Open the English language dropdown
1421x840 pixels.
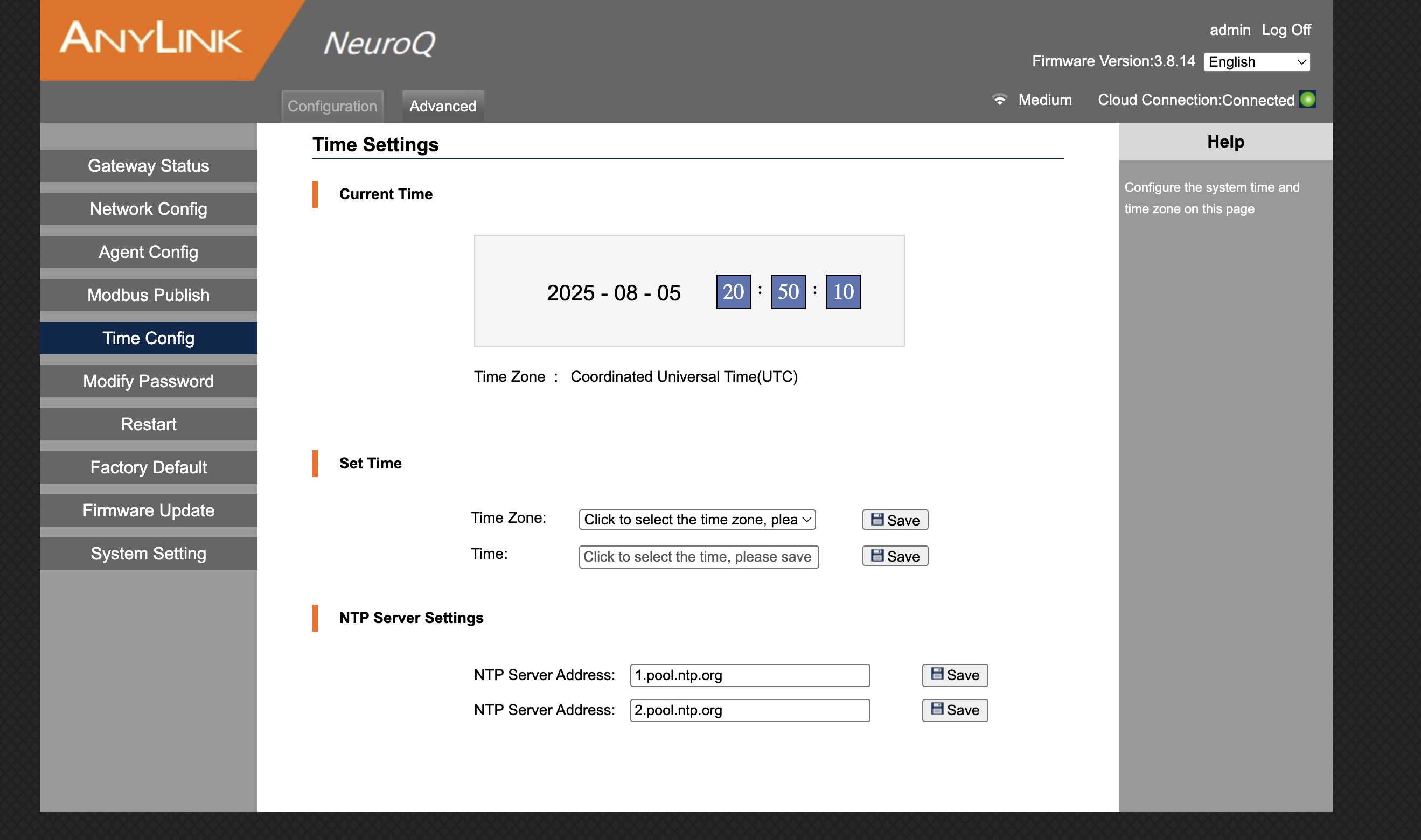[1257, 62]
